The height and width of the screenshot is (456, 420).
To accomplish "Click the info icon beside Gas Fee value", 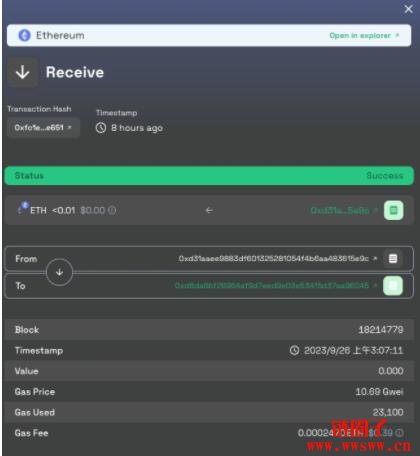I will 399,433.
